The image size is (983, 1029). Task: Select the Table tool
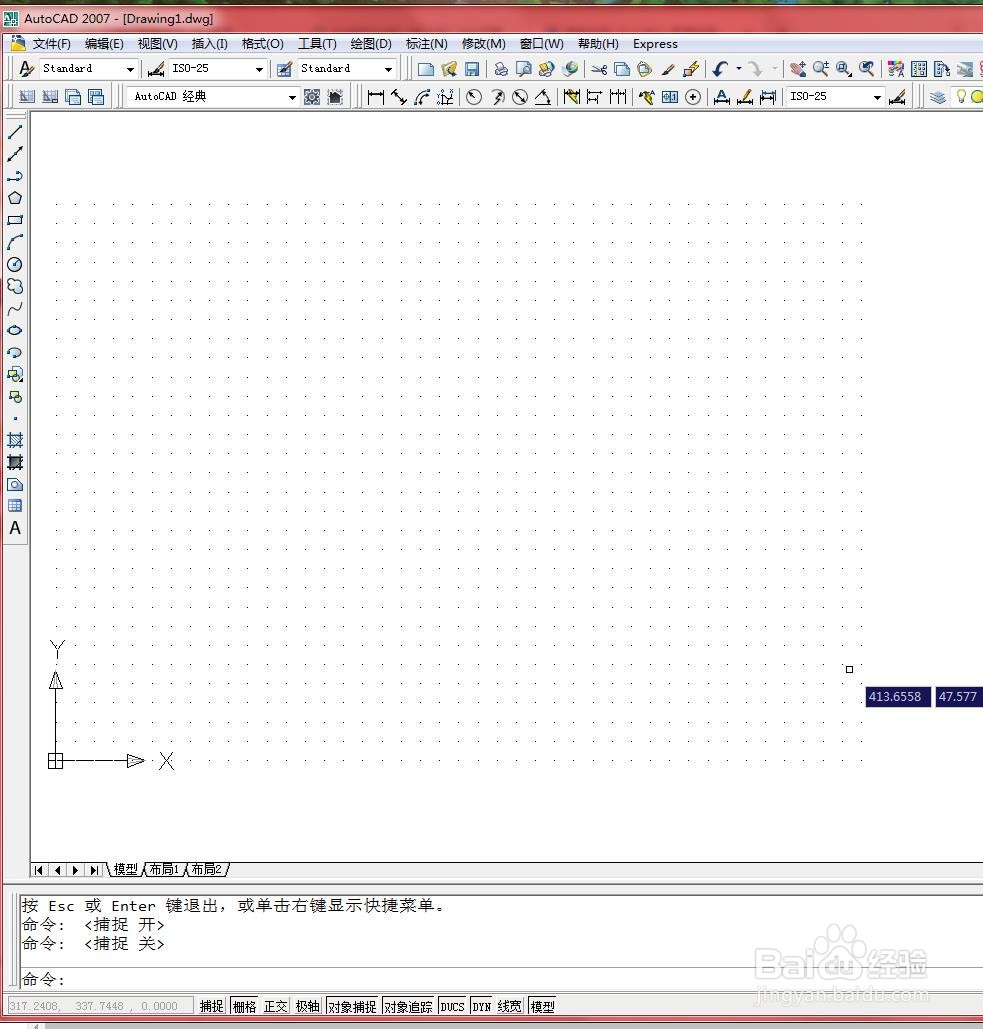click(x=15, y=506)
